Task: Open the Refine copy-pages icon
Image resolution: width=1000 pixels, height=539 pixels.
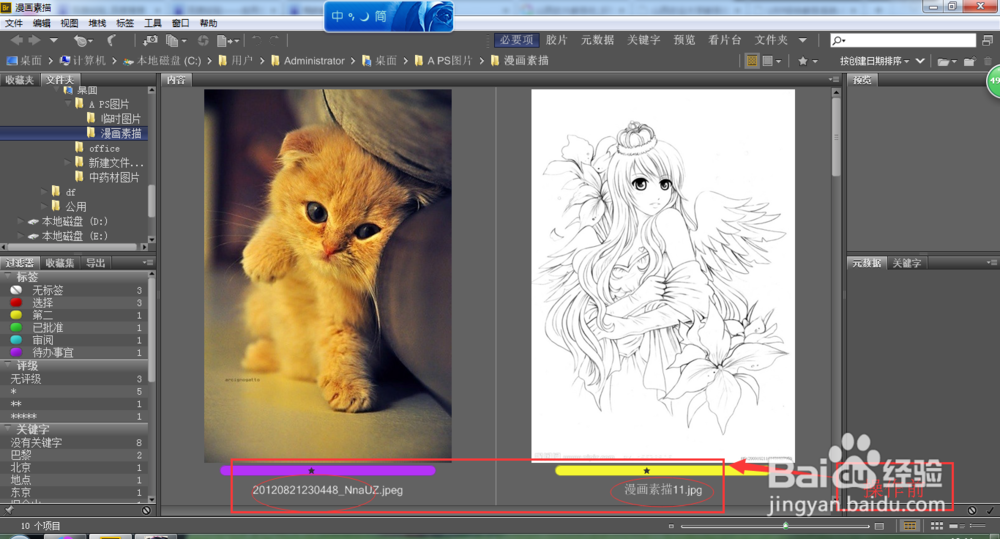Action: (x=175, y=40)
